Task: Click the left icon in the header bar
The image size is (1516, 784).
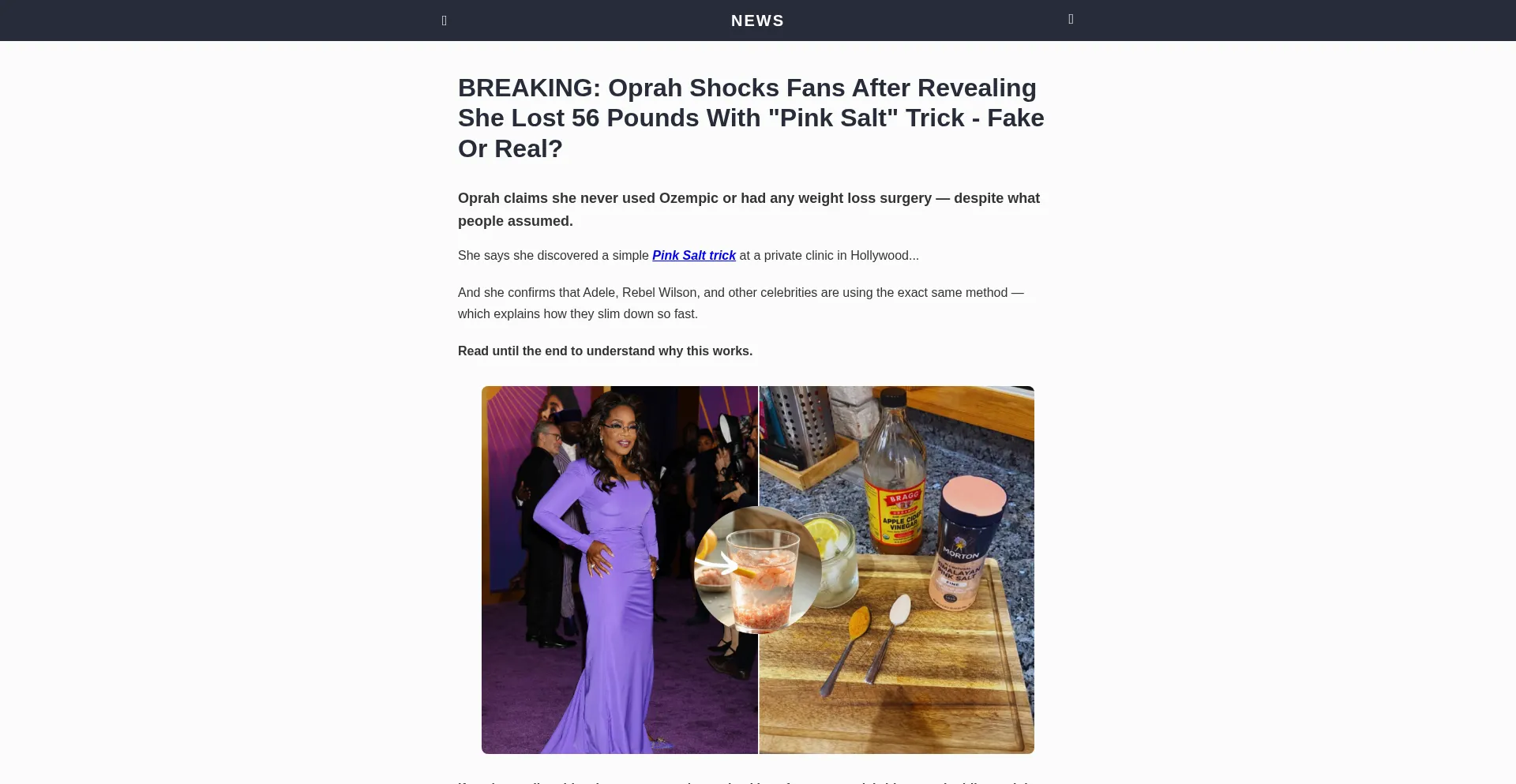Action: tap(445, 21)
